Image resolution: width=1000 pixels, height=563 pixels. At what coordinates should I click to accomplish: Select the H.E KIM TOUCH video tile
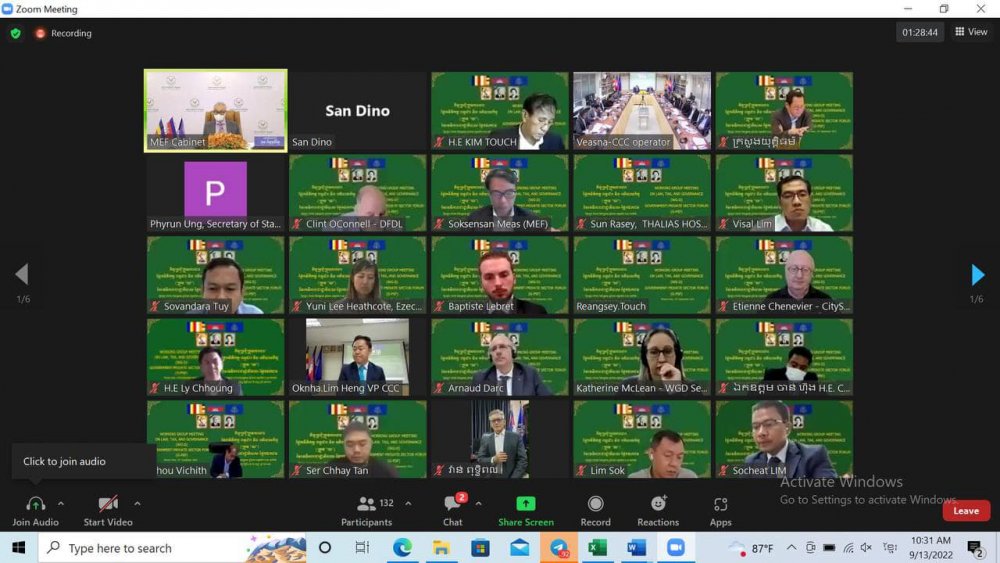(499, 111)
